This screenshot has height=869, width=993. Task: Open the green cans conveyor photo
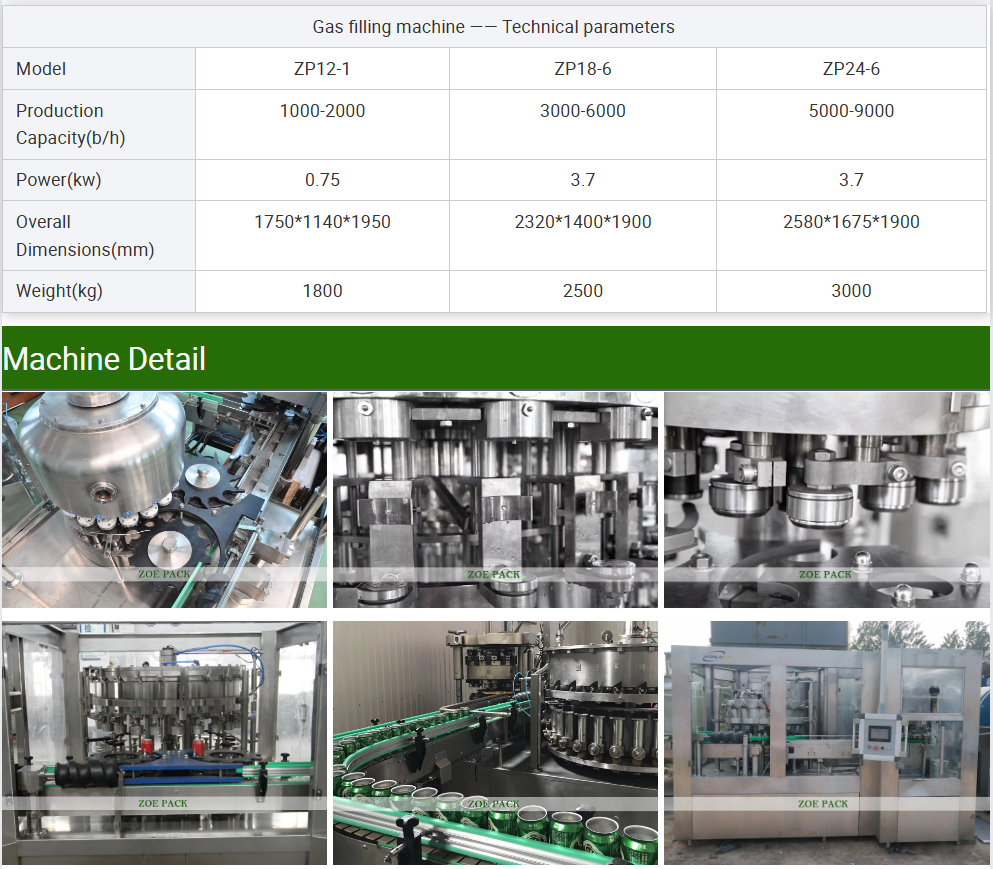(495, 742)
